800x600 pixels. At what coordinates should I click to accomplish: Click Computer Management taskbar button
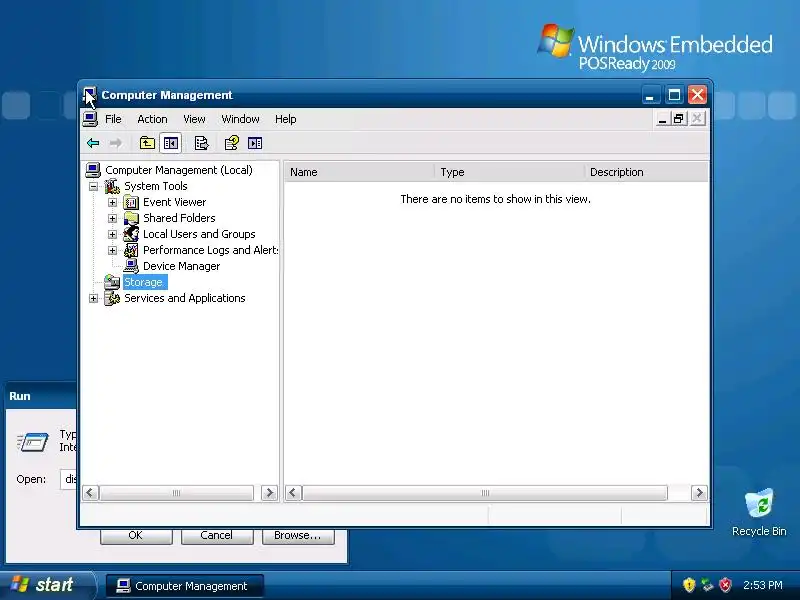[185, 586]
